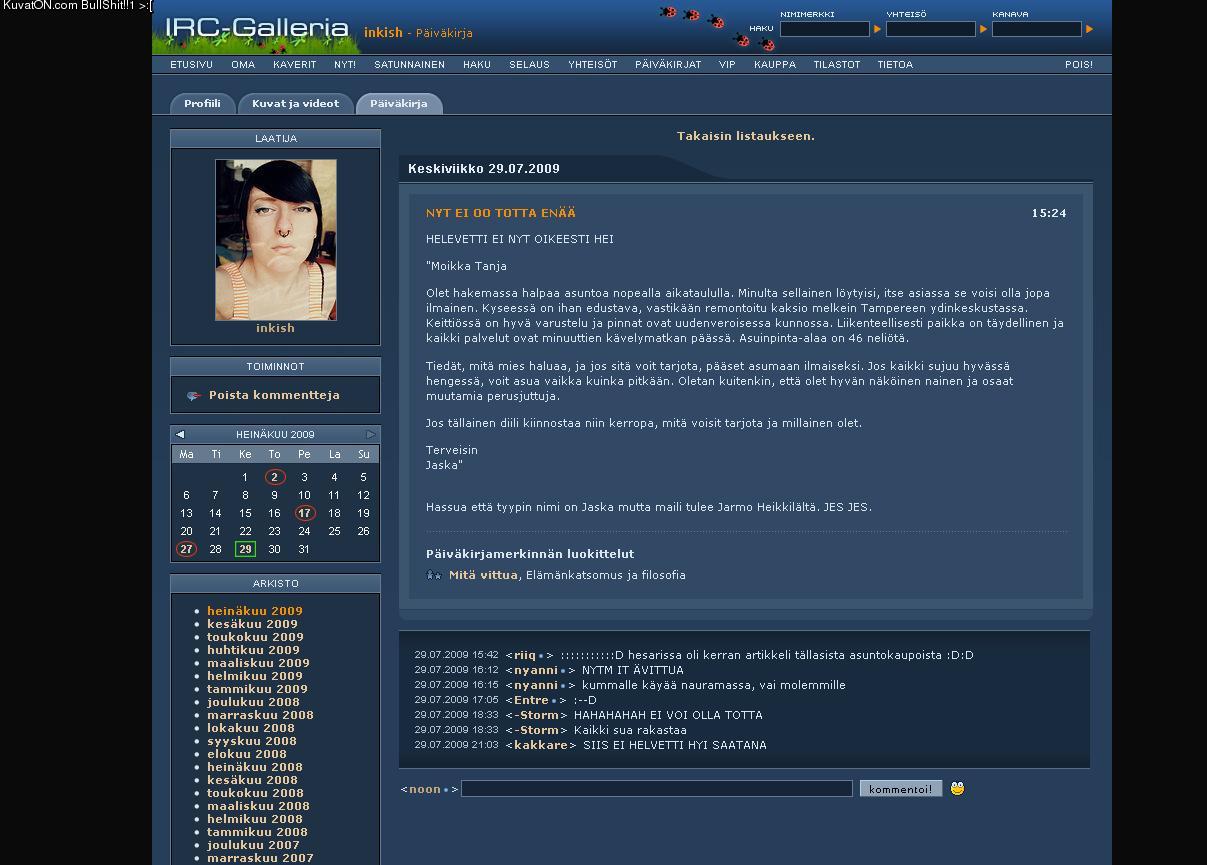
Task: Open VIP in the navigation bar
Action: tap(727, 64)
